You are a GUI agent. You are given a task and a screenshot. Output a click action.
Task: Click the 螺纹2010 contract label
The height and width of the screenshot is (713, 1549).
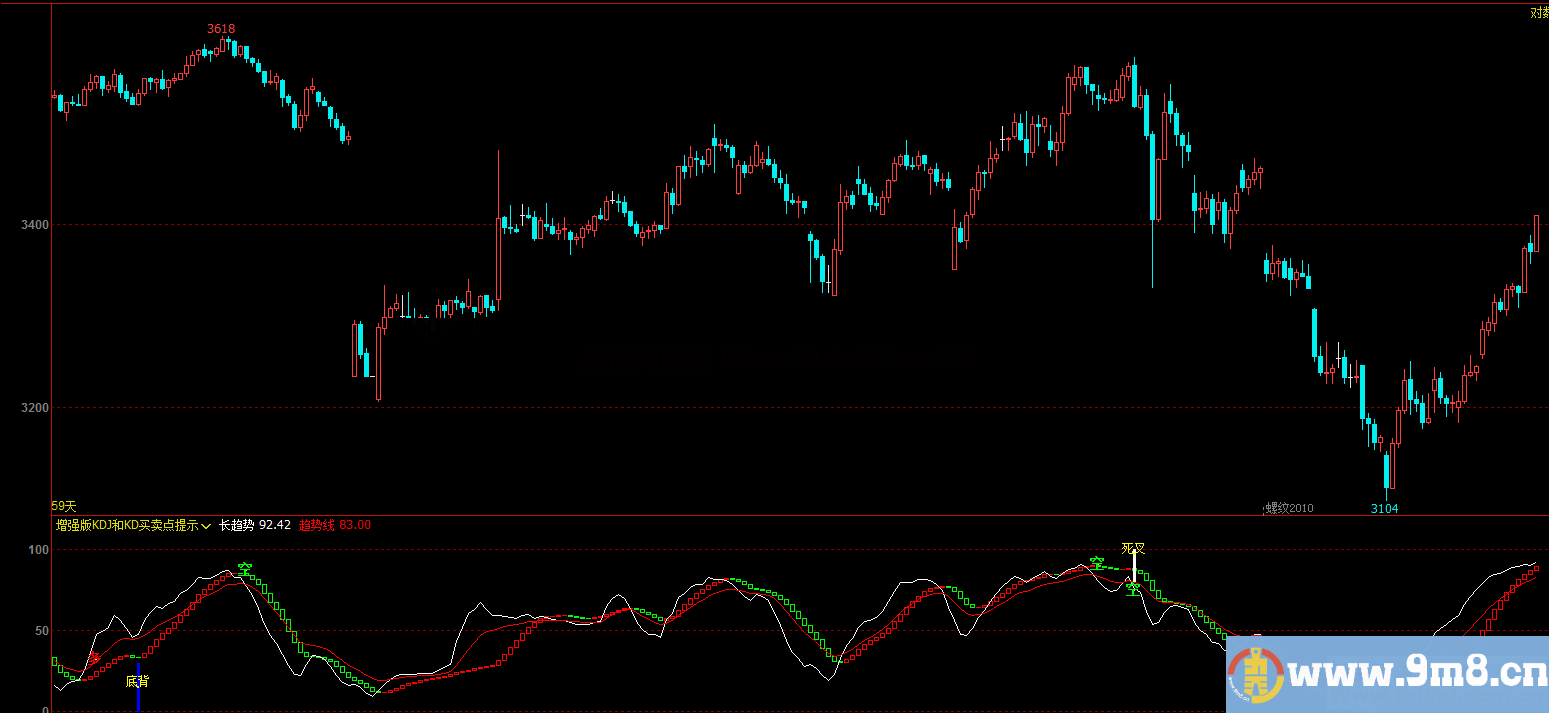tap(1289, 508)
